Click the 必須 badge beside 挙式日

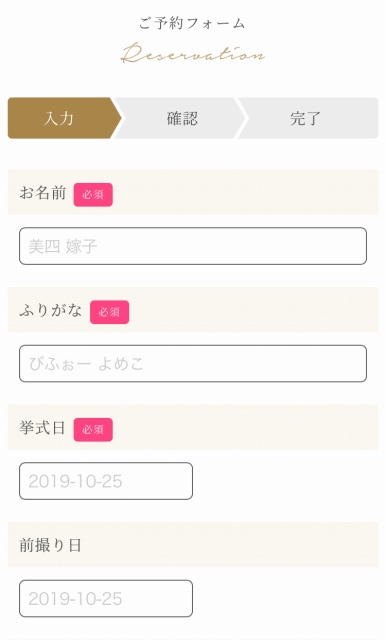click(93, 430)
